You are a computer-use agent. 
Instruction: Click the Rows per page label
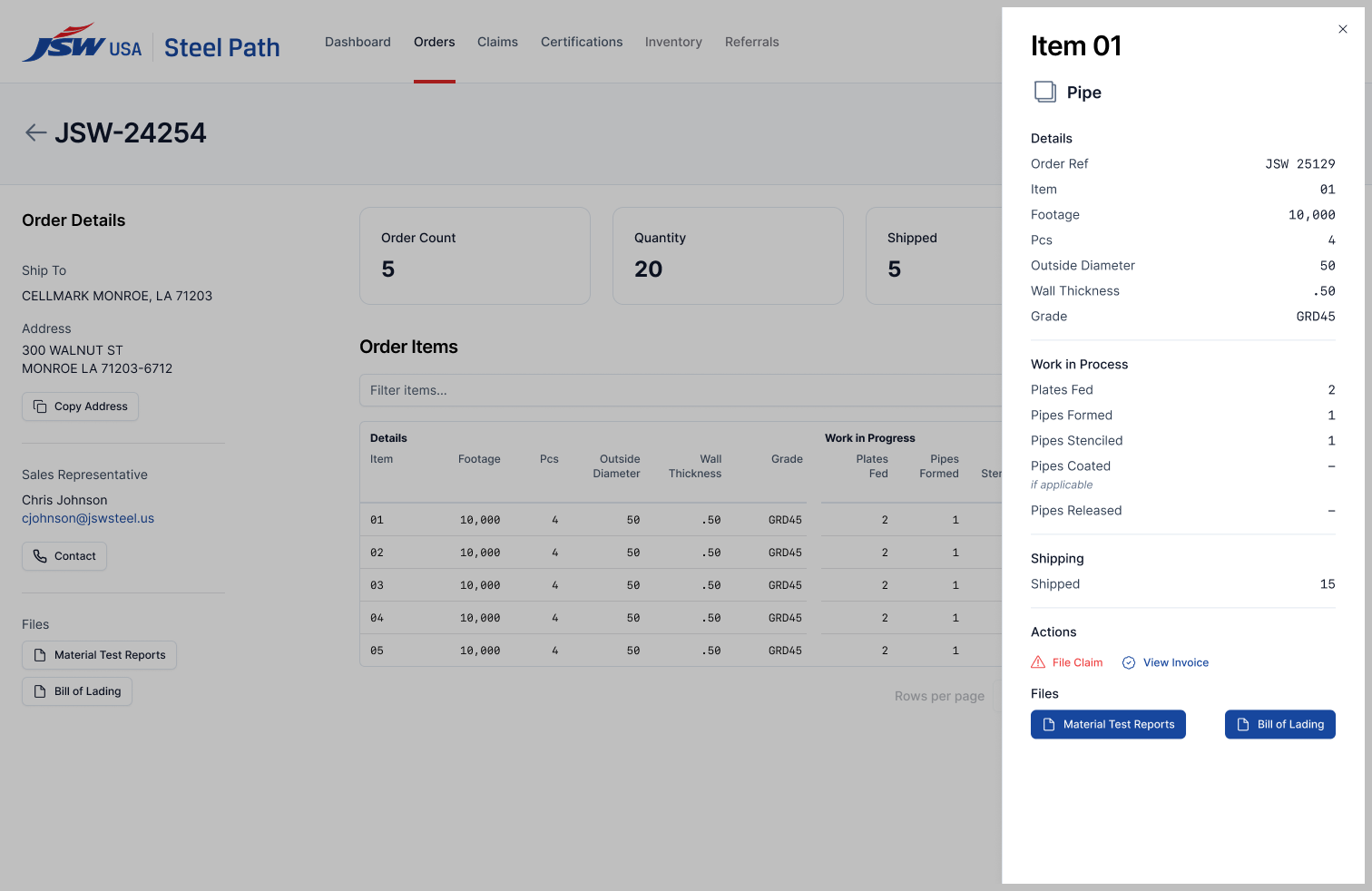point(939,696)
